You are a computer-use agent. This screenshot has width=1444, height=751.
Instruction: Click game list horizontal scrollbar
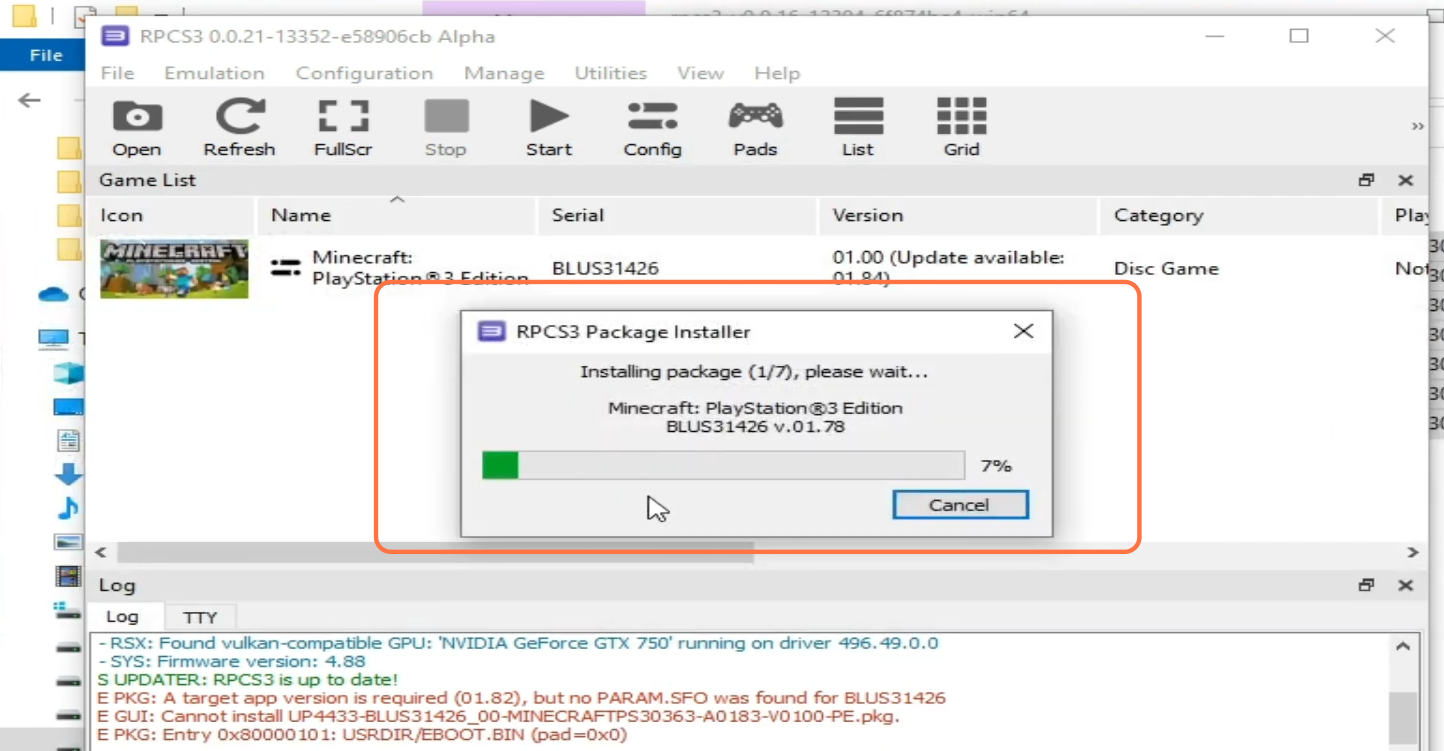point(435,552)
